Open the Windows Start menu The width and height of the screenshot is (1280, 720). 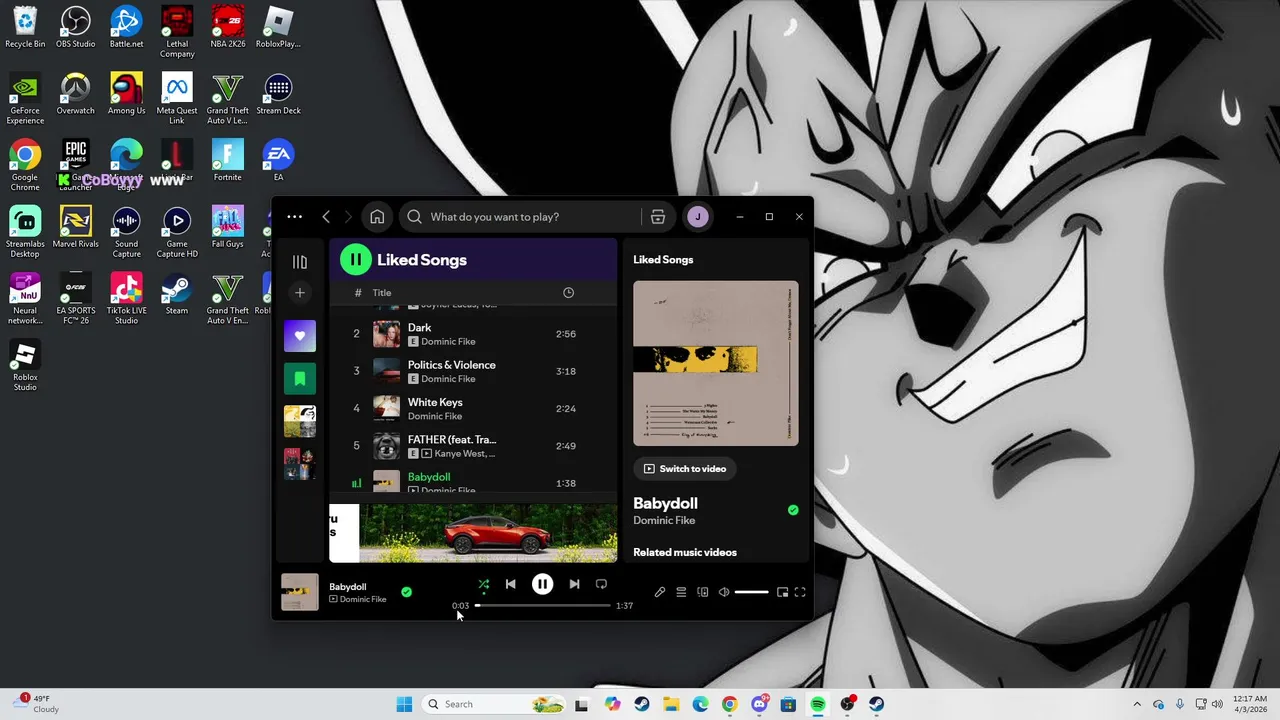click(404, 704)
